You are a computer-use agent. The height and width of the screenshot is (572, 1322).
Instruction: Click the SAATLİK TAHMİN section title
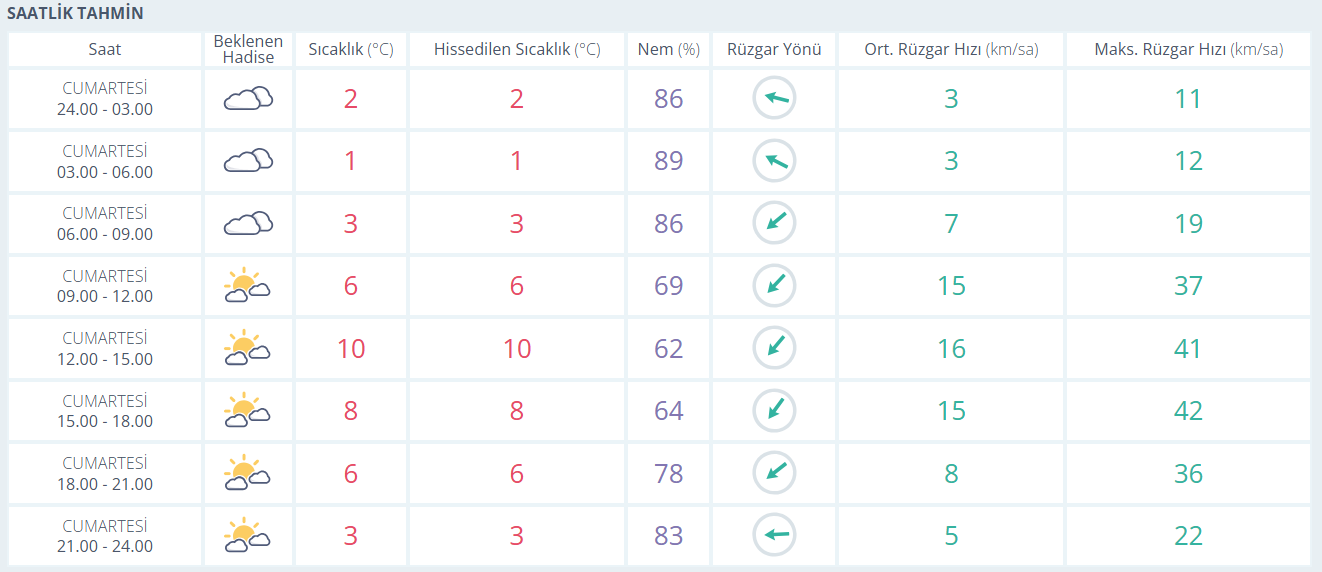(x=75, y=14)
